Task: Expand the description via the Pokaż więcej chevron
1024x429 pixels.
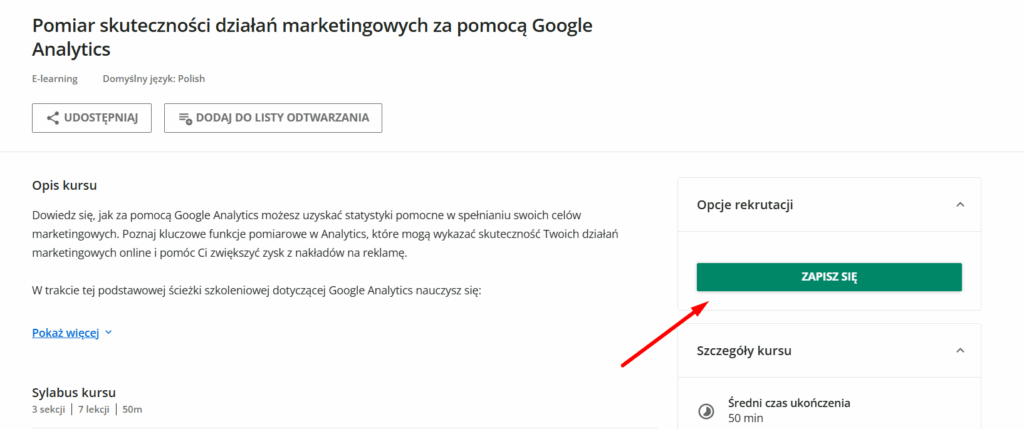Action: click(x=108, y=333)
